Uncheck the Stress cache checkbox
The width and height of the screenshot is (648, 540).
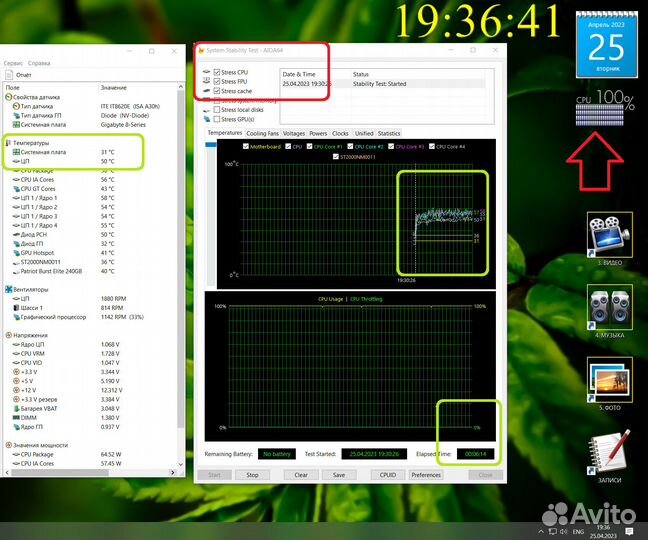[217, 91]
